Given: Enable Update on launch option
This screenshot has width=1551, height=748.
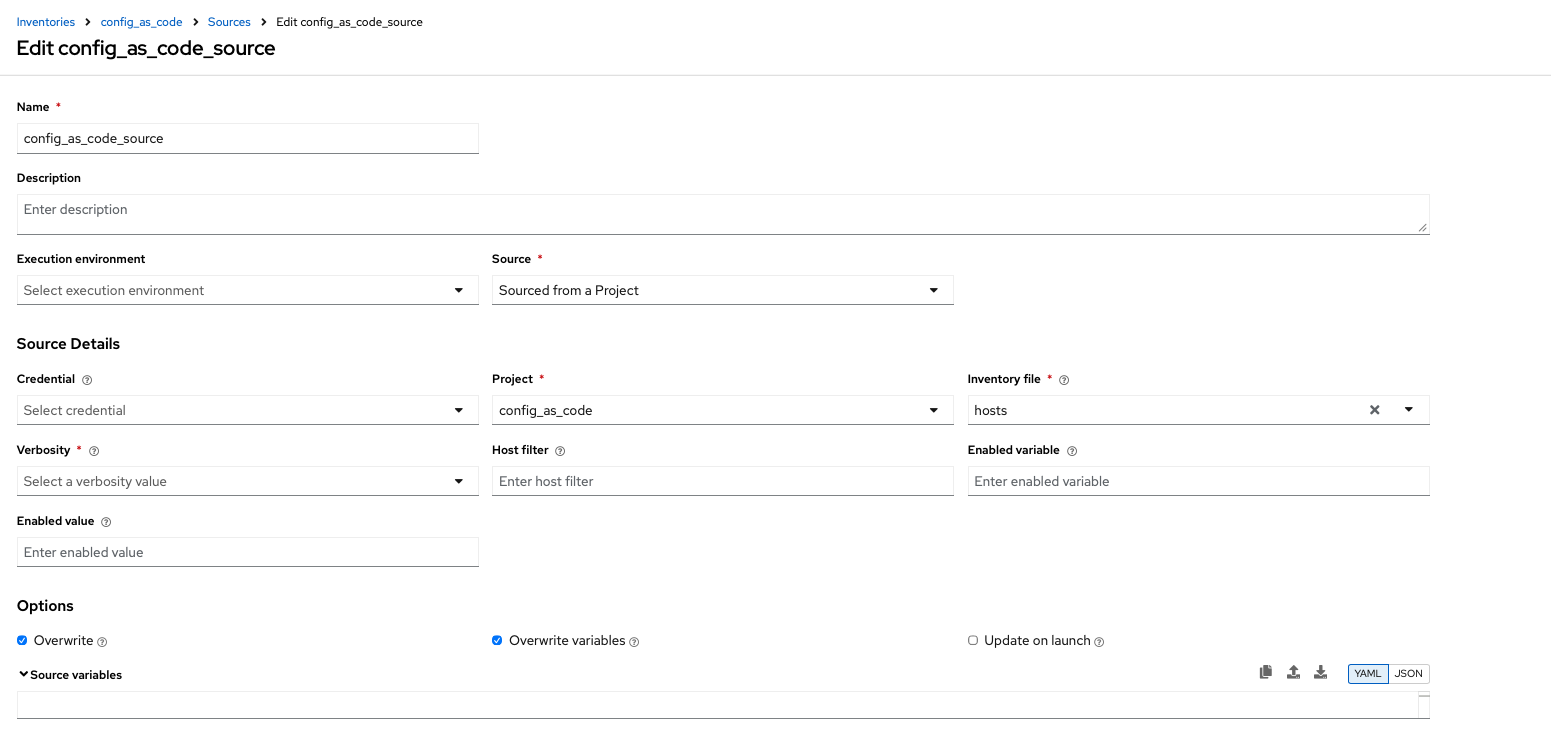Looking at the screenshot, I should point(973,640).
